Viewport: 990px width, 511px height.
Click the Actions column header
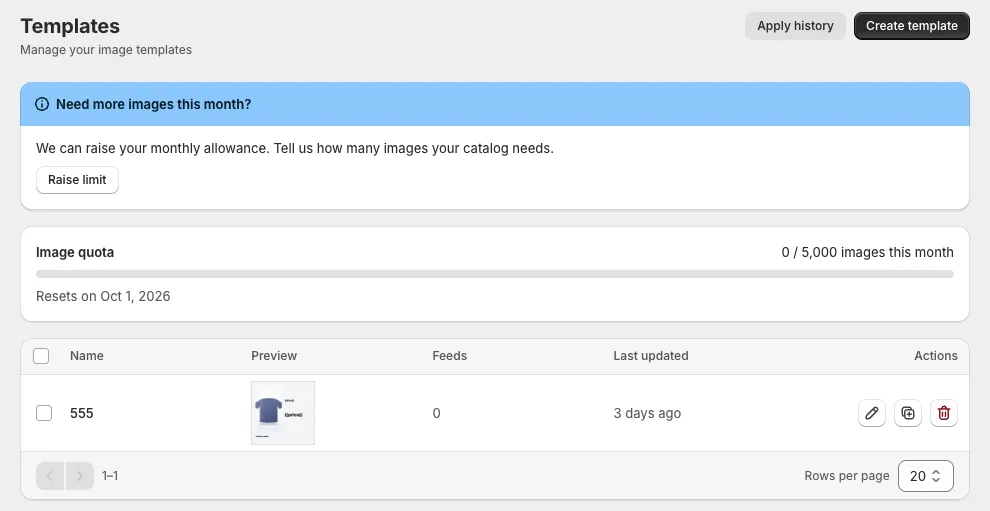click(936, 356)
